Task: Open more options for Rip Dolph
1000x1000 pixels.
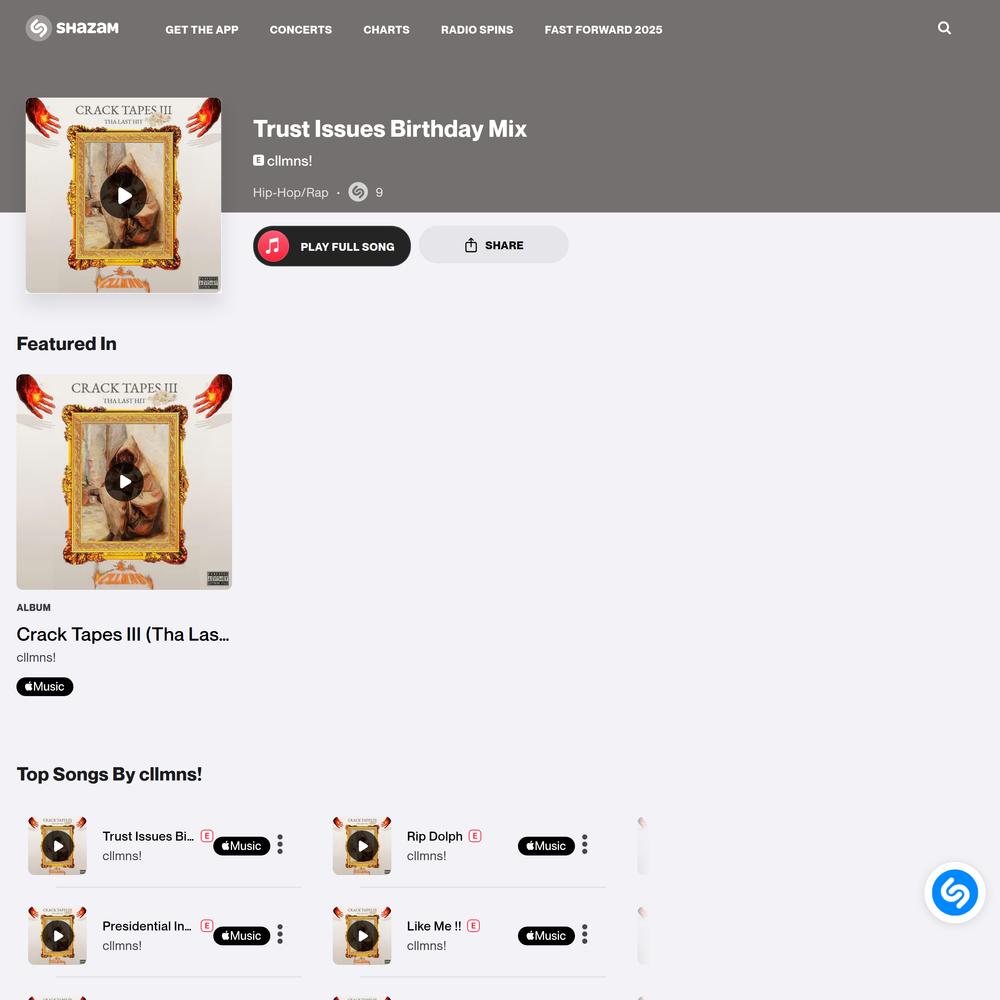Action: [584, 844]
